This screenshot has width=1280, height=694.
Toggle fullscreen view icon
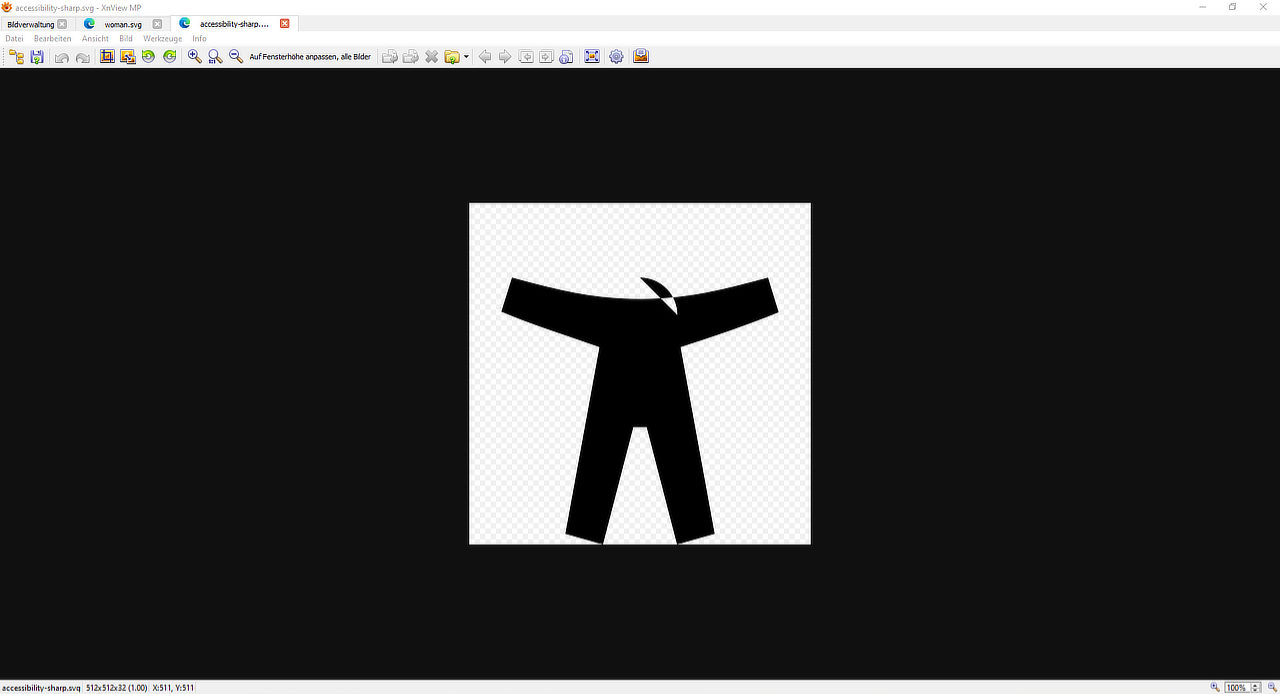point(592,57)
